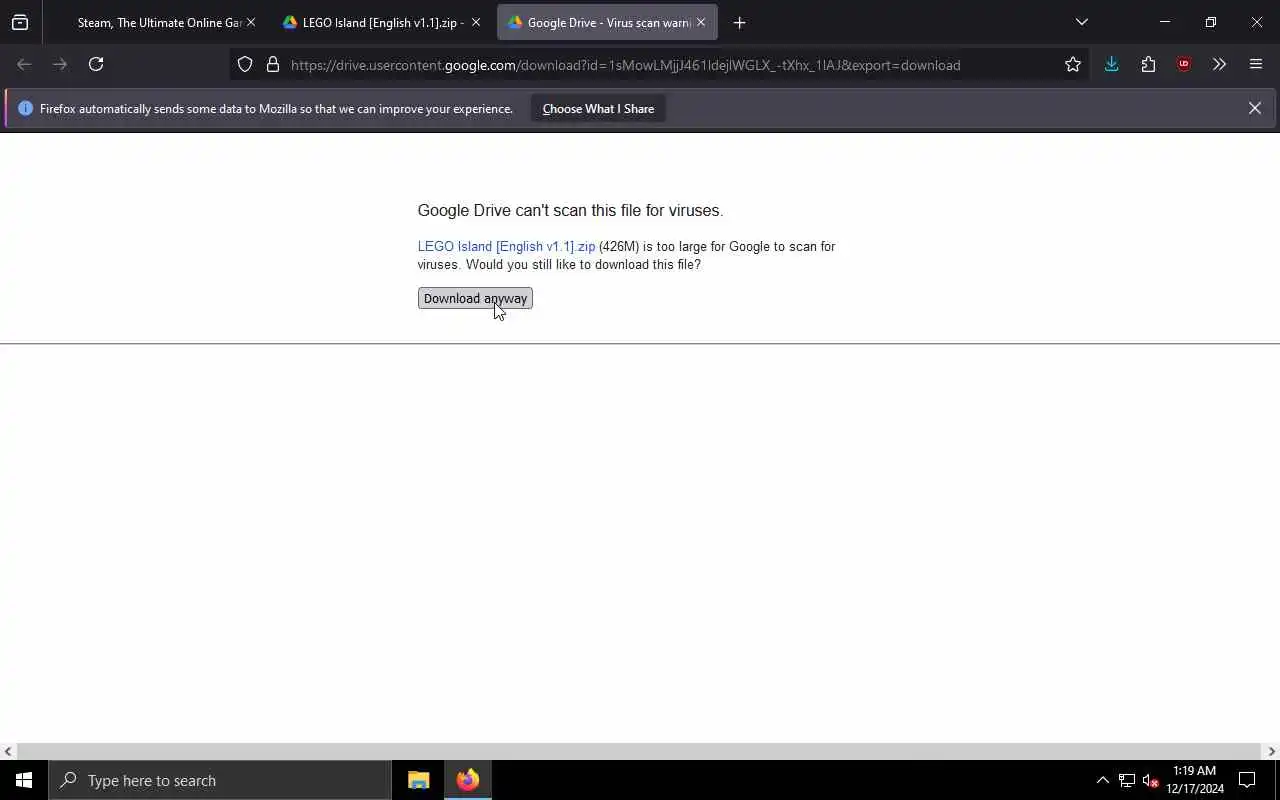Image resolution: width=1280 pixels, height=800 pixels.
Task: Open uBlock Origin extension icon
Action: (x=1184, y=64)
